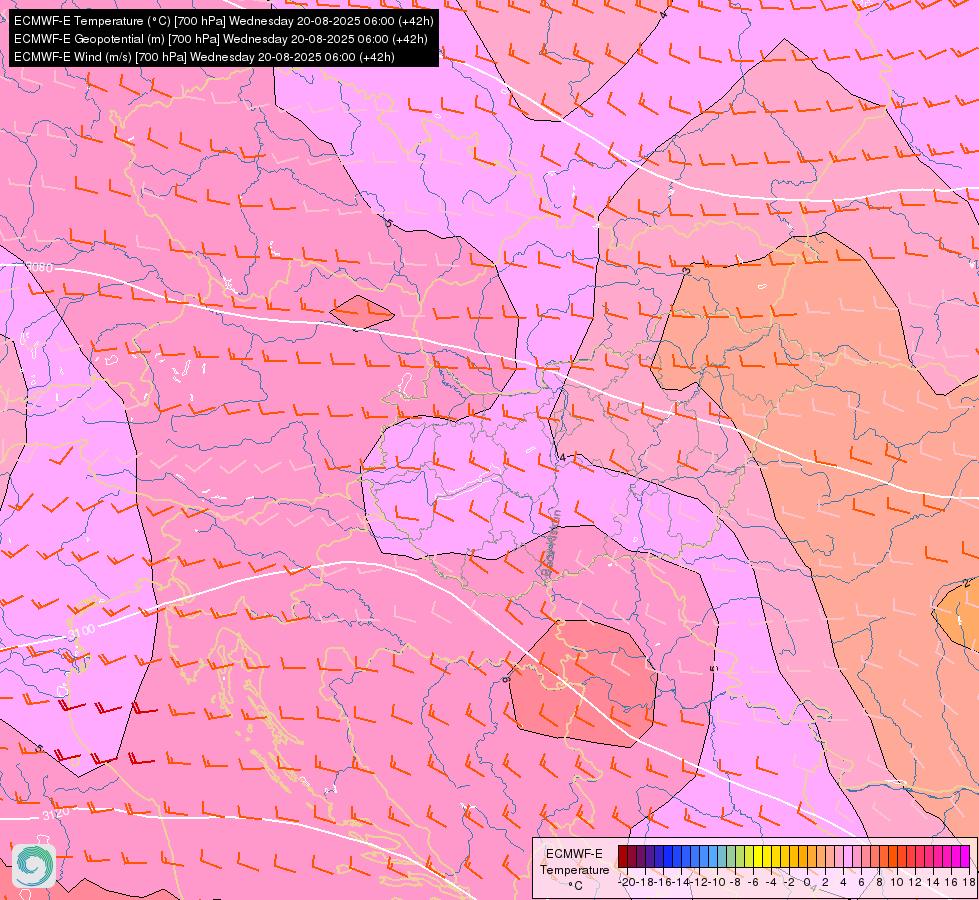Click the ECMWF-E Wind (m/s) title line

[x=204, y=57]
